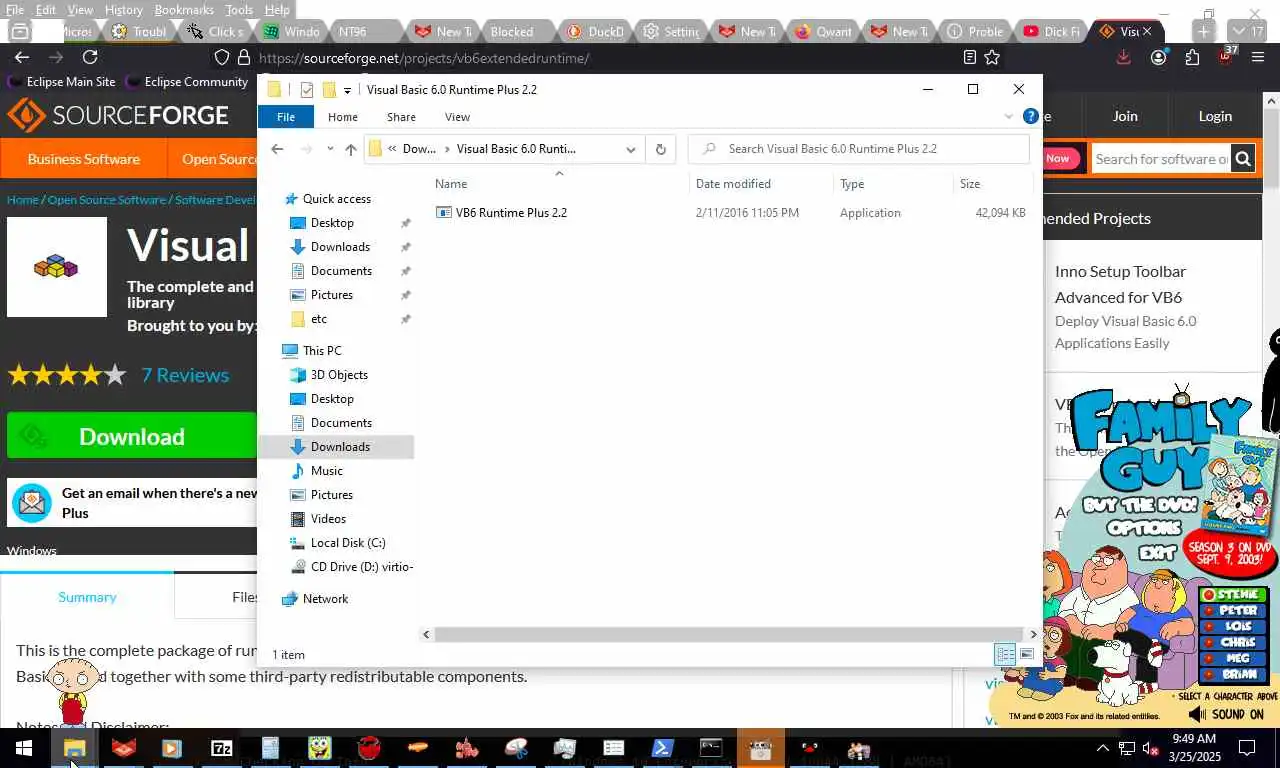
Task: Click Explorer search box
Action: [859, 149]
